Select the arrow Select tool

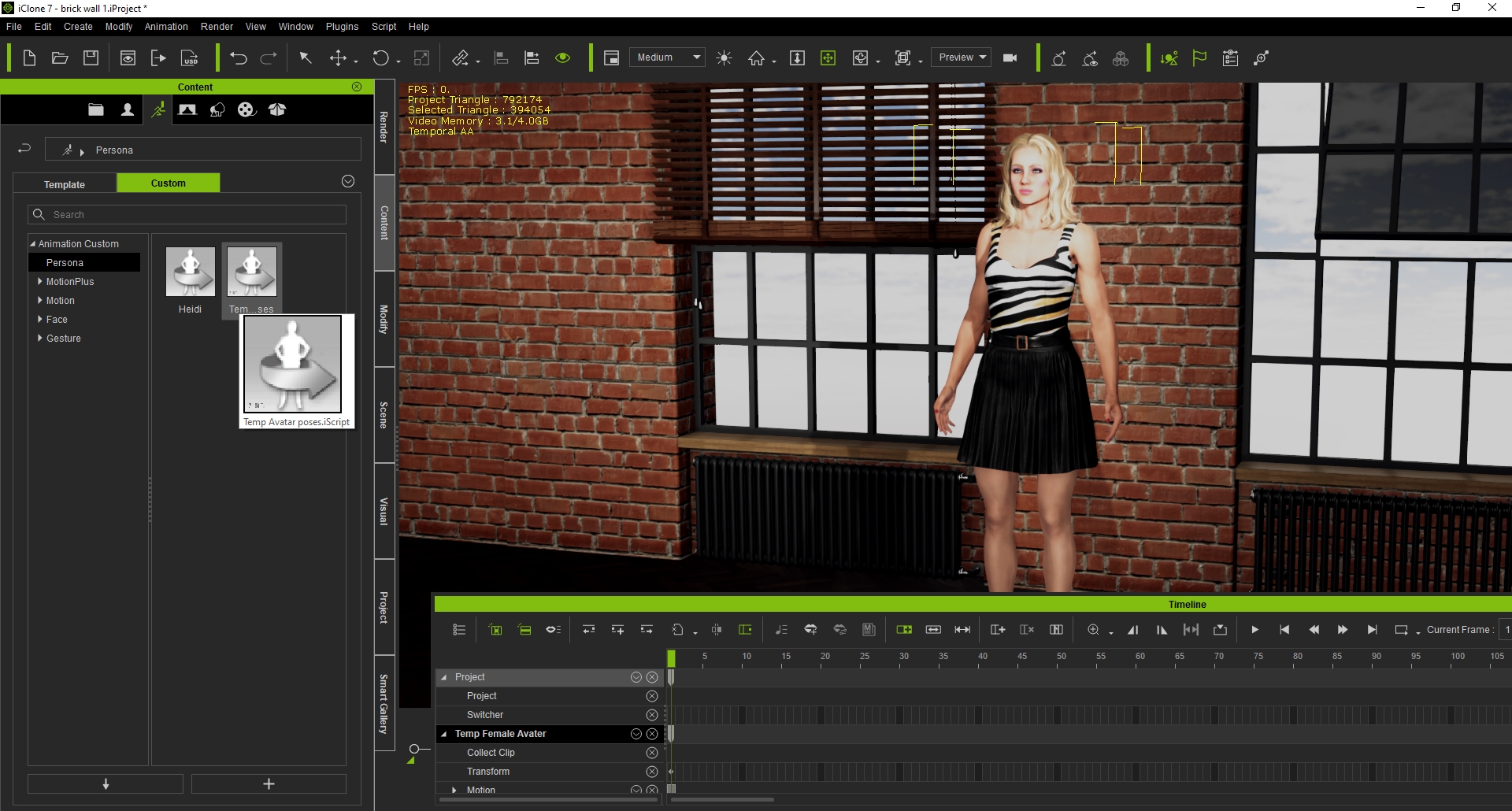306,57
